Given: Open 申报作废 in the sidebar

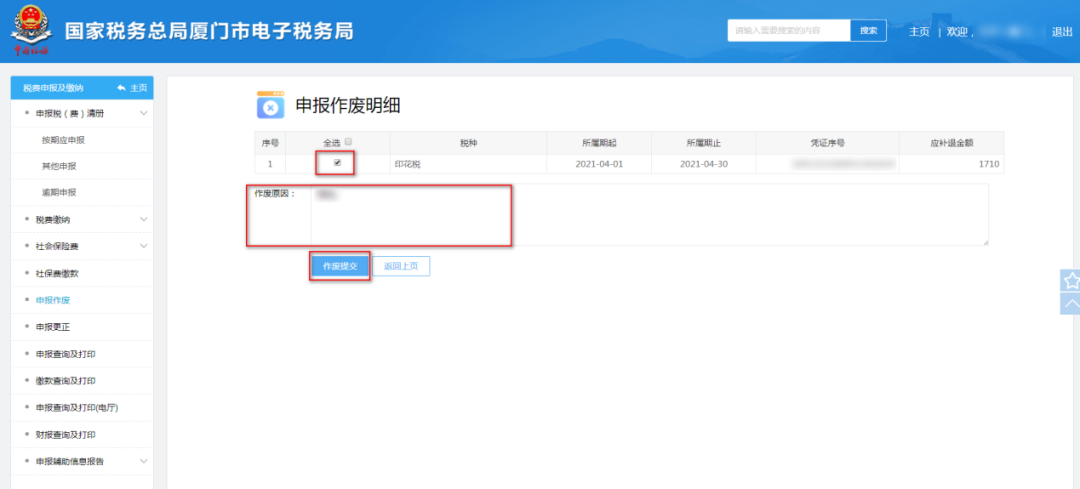Looking at the screenshot, I should tap(53, 300).
